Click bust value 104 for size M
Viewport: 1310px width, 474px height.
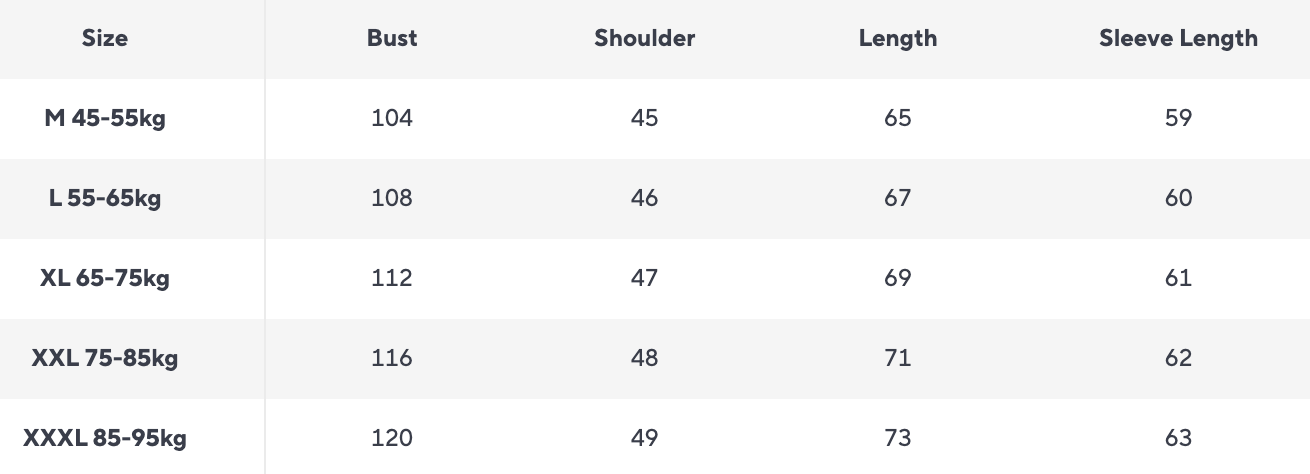click(x=392, y=118)
